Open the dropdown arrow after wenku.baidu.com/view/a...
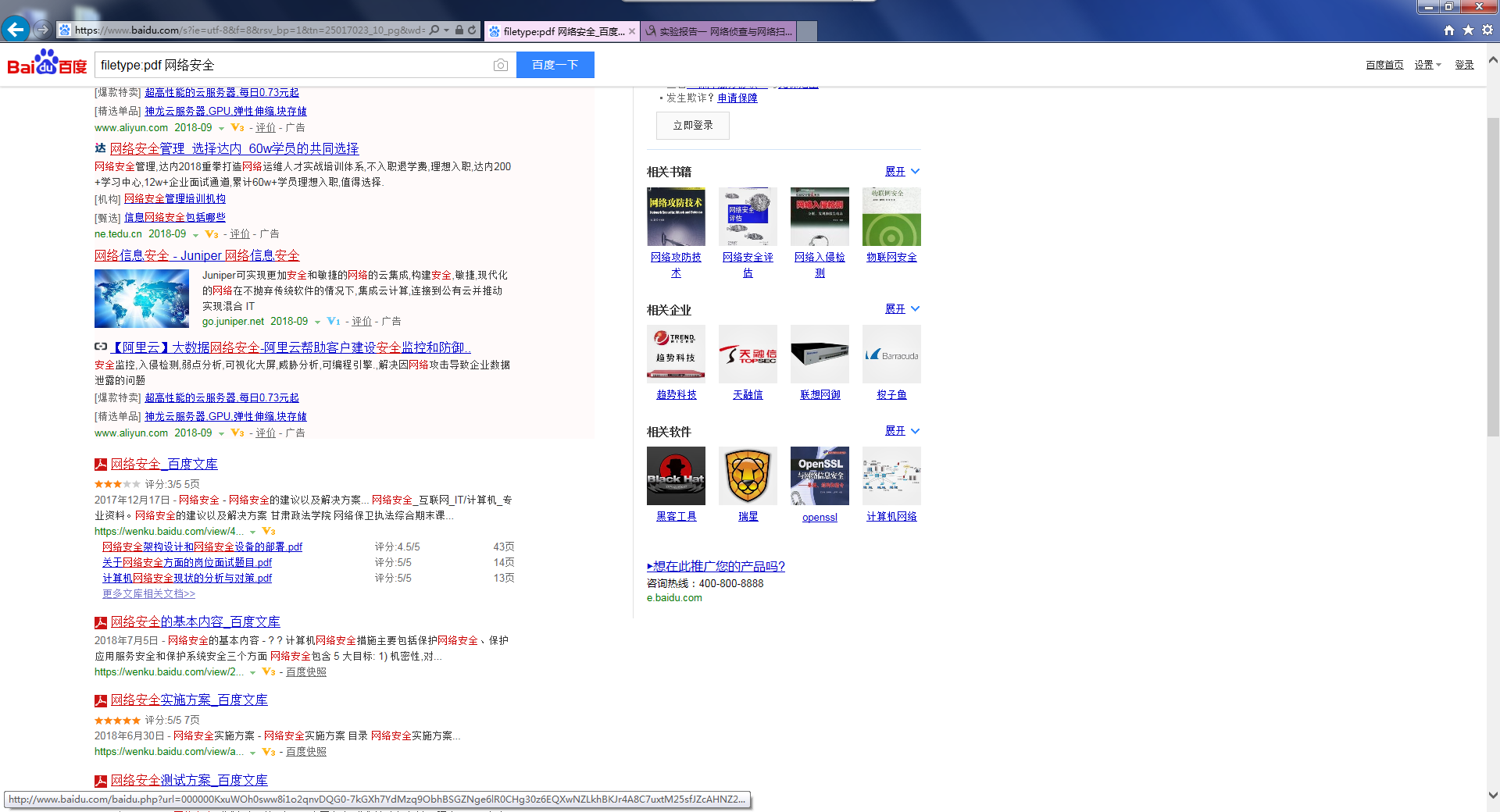This screenshot has height=812, width=1500. click(252, 753)
